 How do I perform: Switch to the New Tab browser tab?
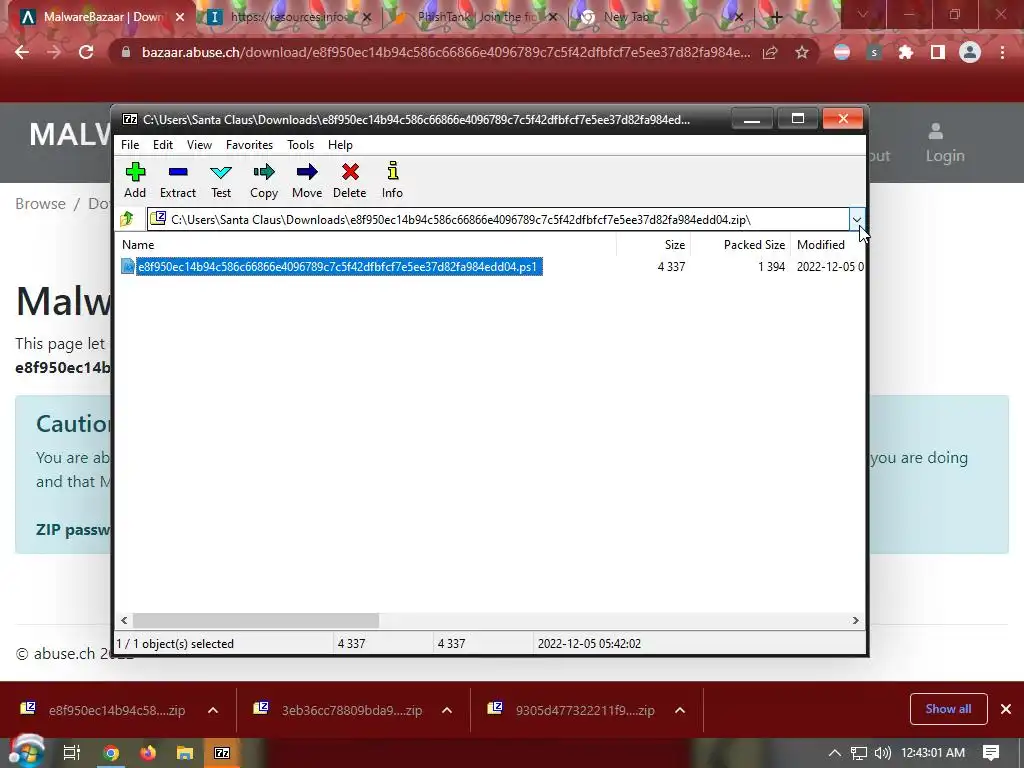point(660,17)
